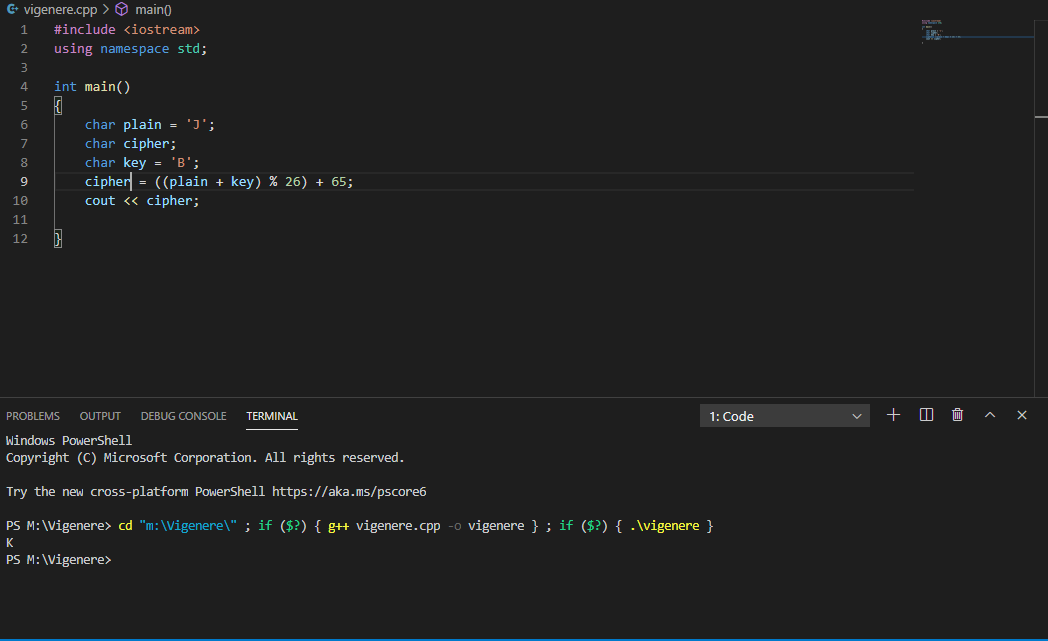
Task: Click the cube symbol icon beside main()
Action: tap(119, 9)
